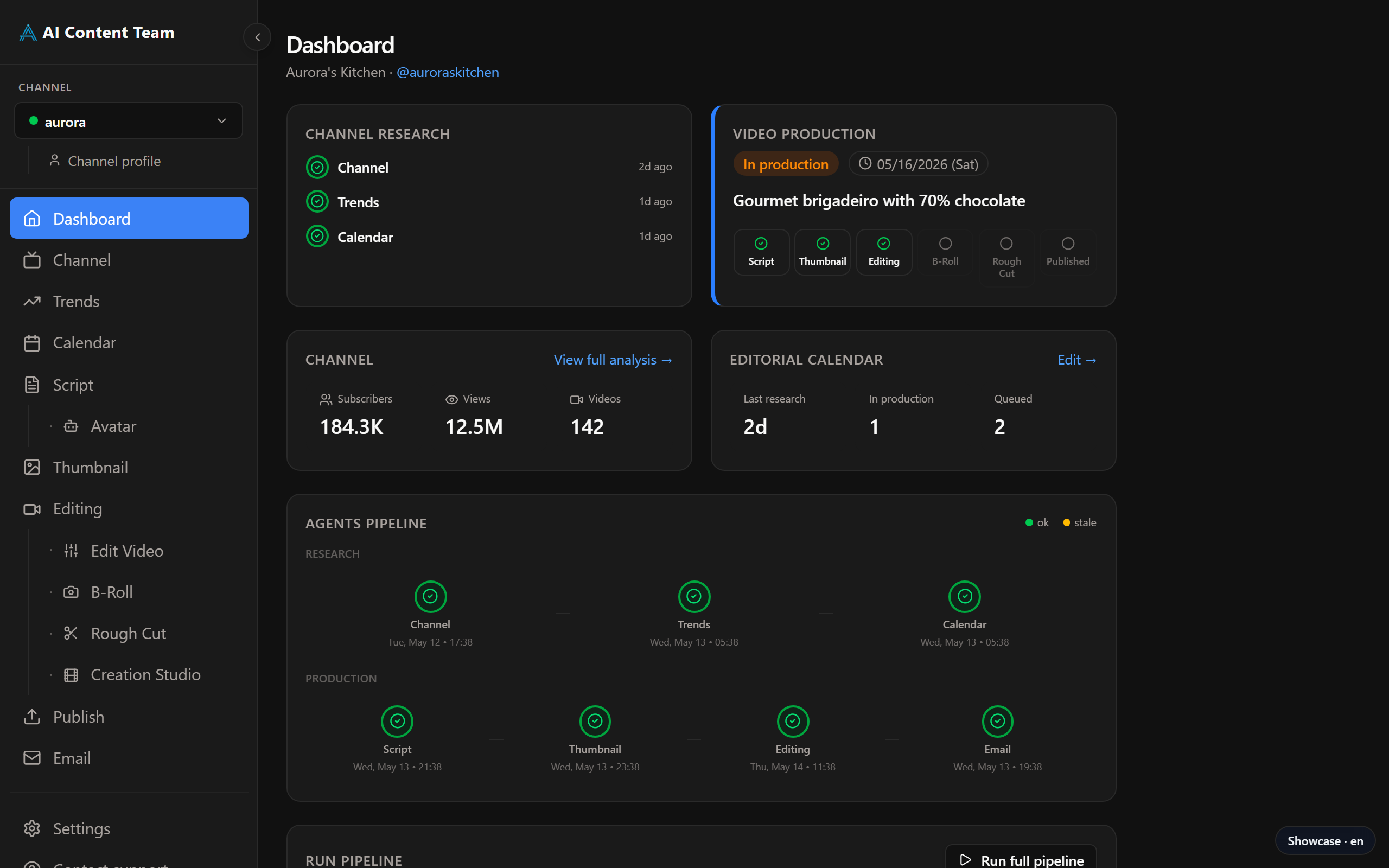Click Editing agent node in Production pipeline
The height and width of the screenshot is (868, 1389).
[x=793, y=721]
